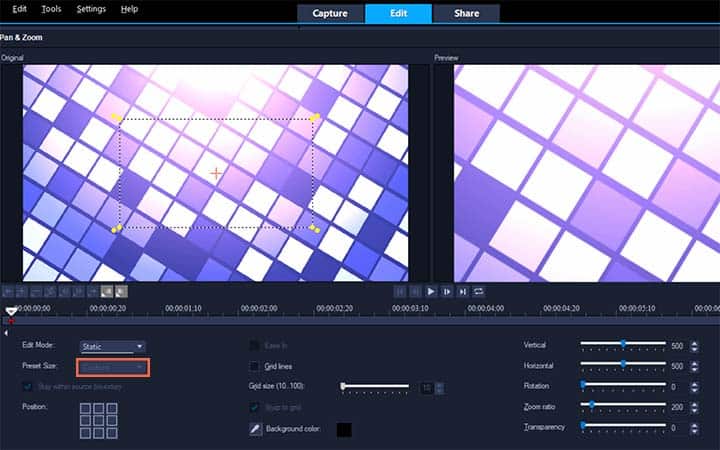Set position to bottom-center anchor square
This screenshot has height=450, width=720.
(99, 433)
